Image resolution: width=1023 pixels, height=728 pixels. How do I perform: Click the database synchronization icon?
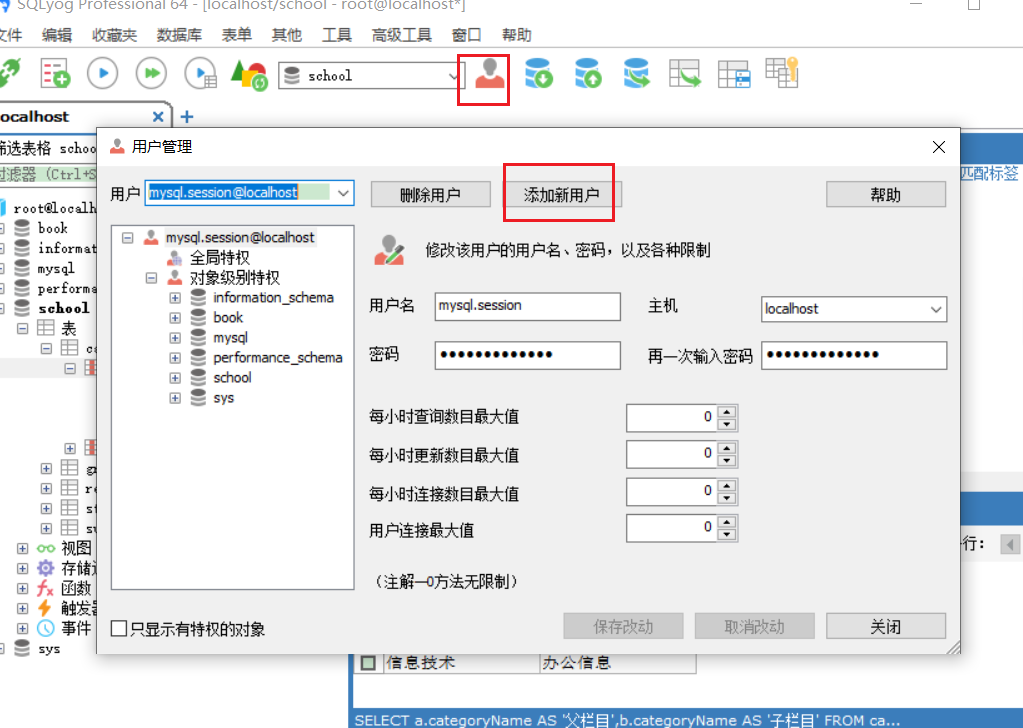pos(636,73)
